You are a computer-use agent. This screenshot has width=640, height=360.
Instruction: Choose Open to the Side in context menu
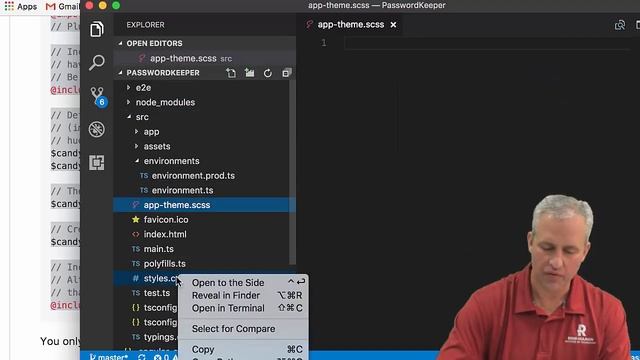point(244,282)
